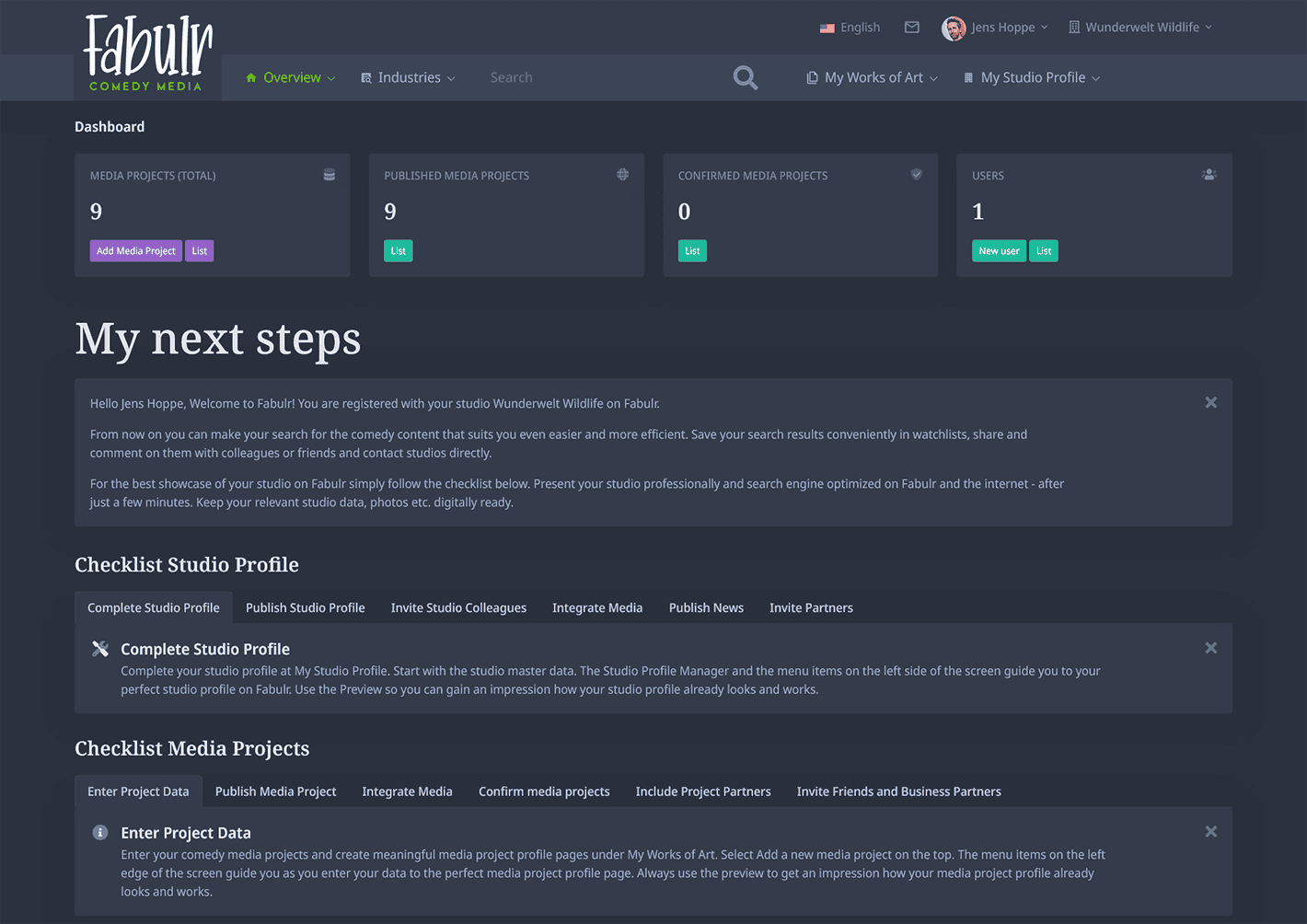Close the Enter Project Data panel
The image size is (1307, 924).
pyautogui.click(x=1210, y=832)
